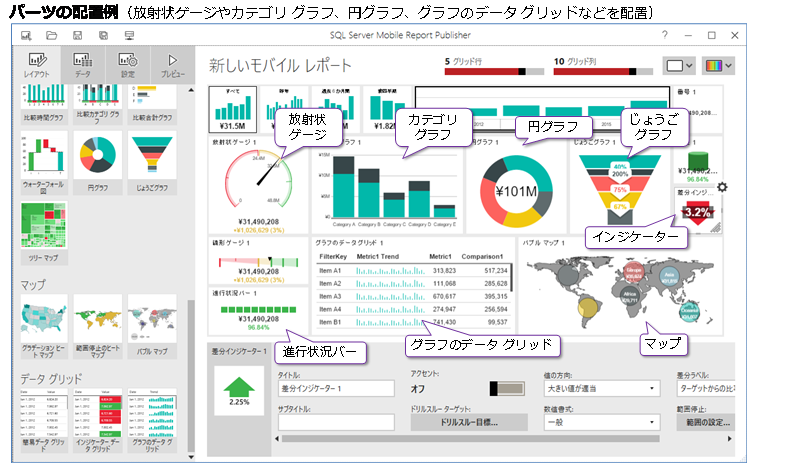
Task: Choose the バブル マップ gallery element
Action: [x=152, y=326]
